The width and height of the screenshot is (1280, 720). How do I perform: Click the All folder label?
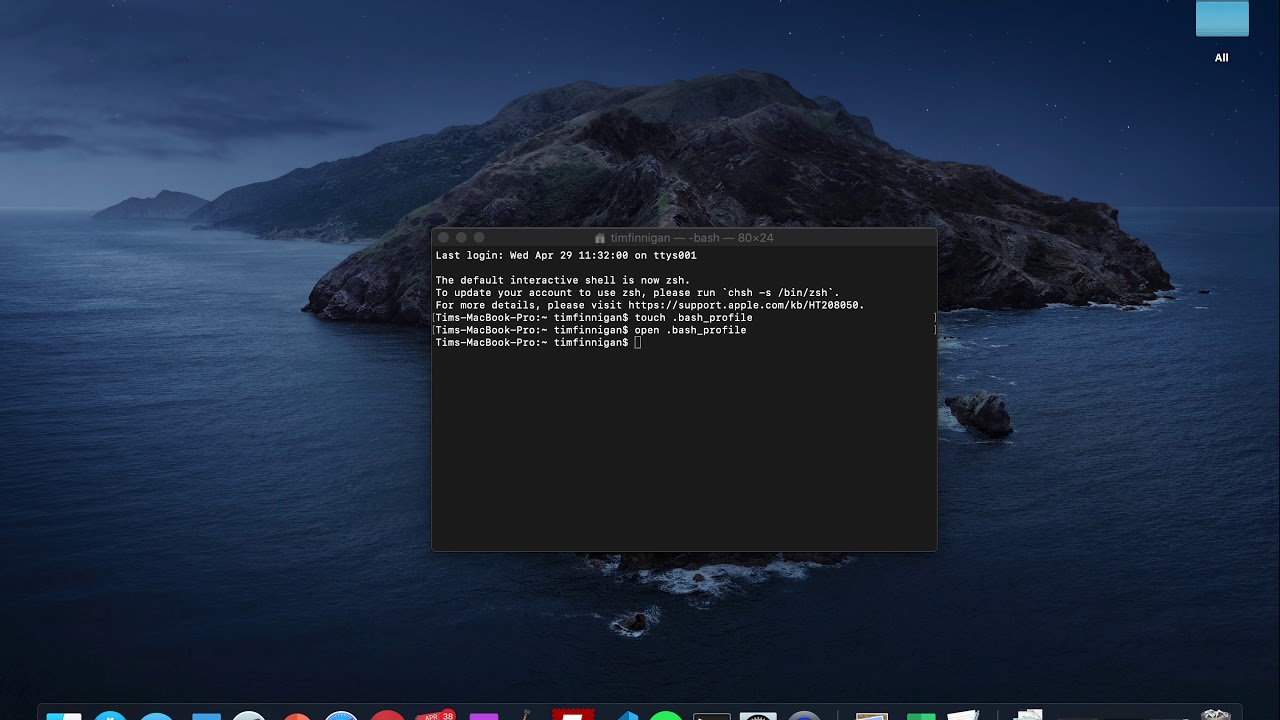point(1222,58)
